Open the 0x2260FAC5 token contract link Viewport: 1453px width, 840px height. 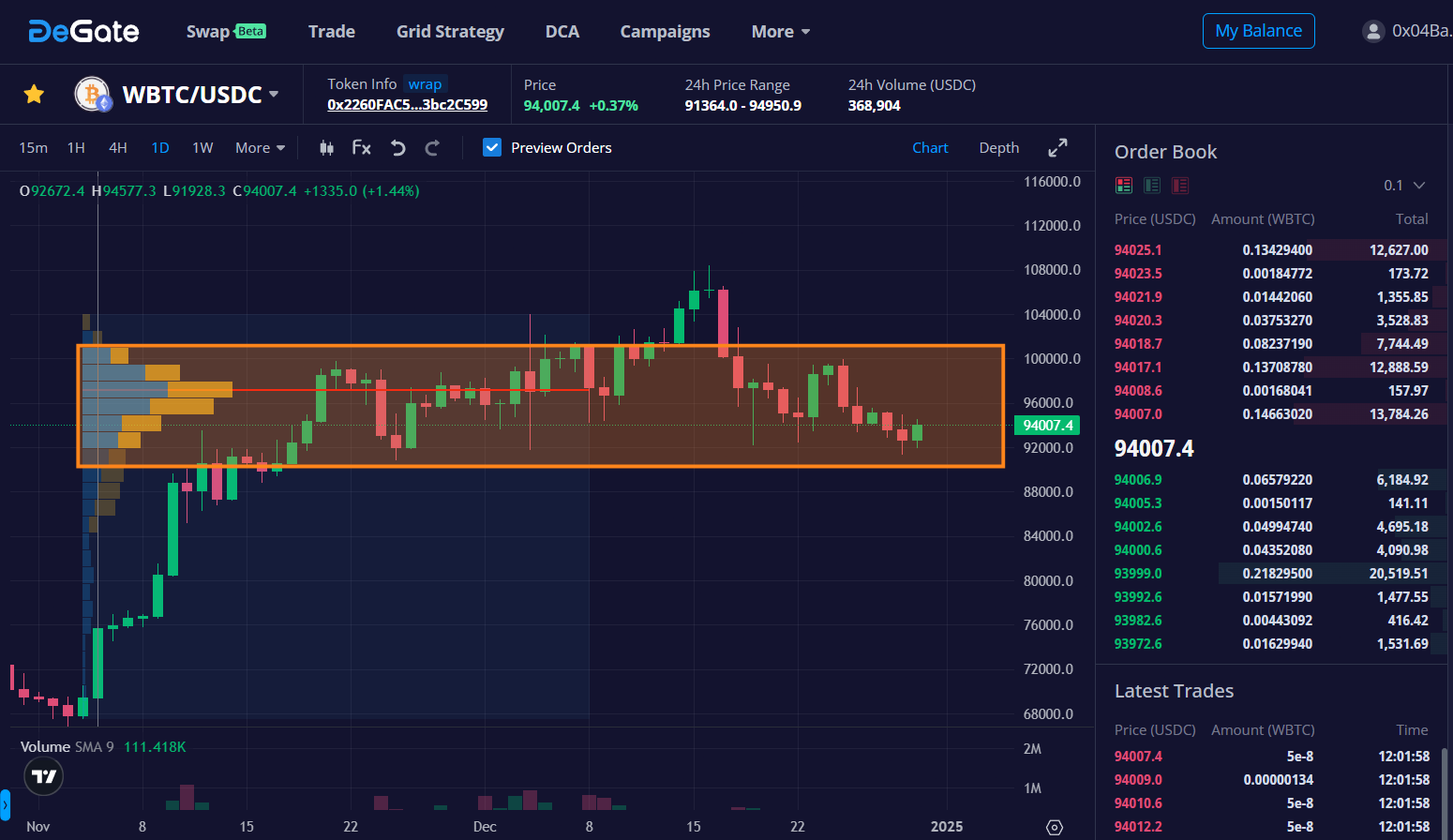tap(407, 105)
